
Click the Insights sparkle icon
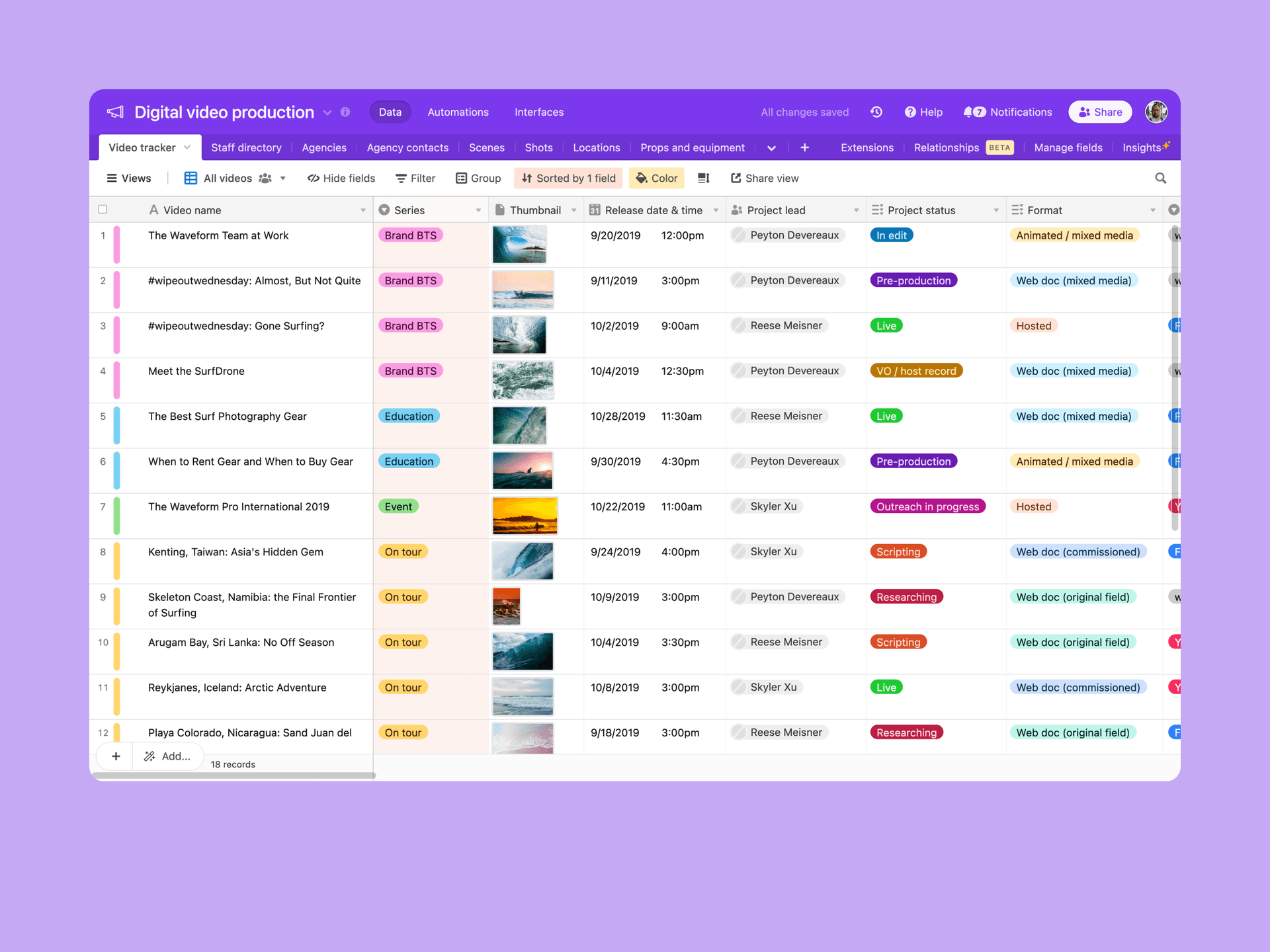coord(1165,144)
